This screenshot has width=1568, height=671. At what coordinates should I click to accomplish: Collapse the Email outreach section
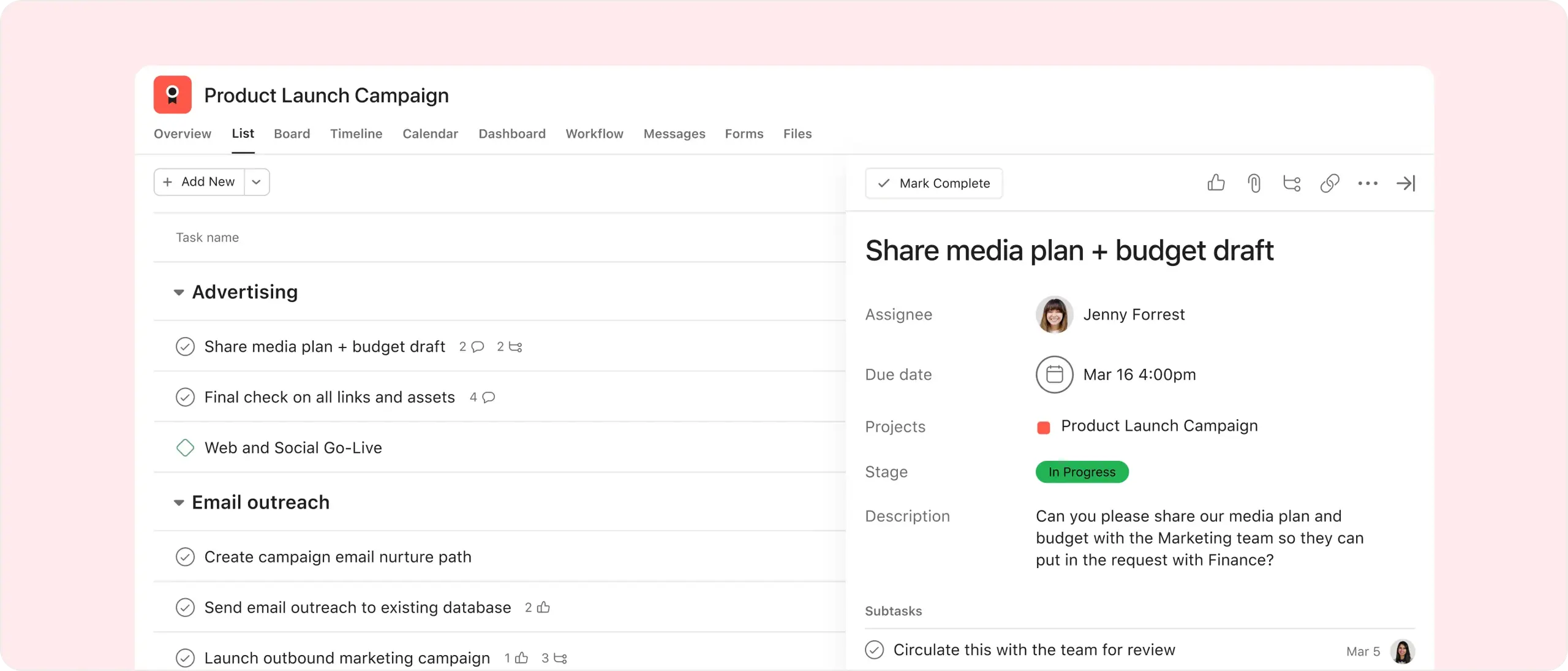179,502
